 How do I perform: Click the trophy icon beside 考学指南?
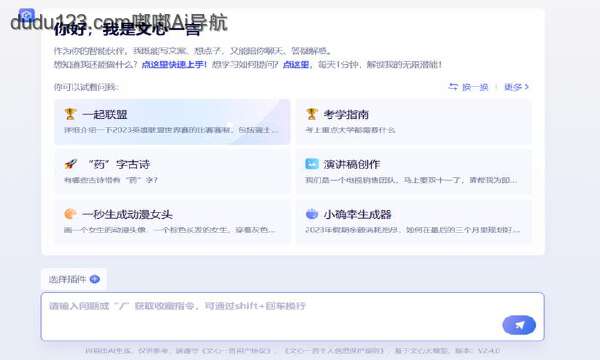point(311,114)
